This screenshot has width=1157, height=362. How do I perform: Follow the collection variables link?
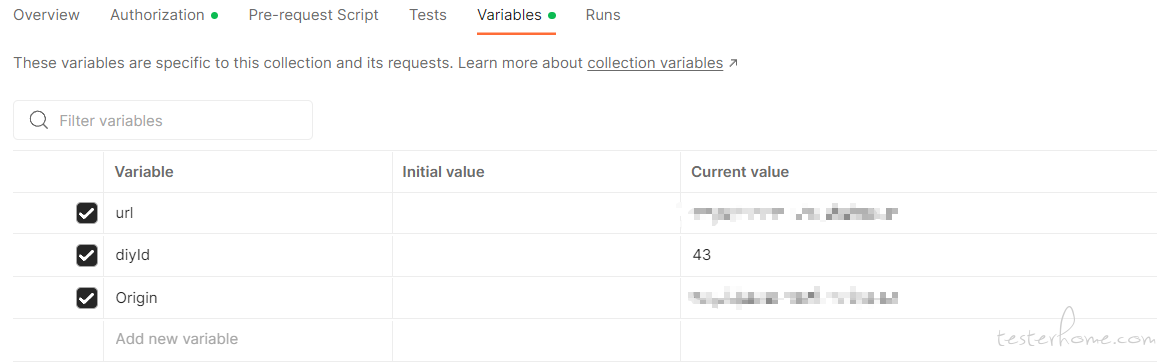pyautogui.click(x=655, y=63)
